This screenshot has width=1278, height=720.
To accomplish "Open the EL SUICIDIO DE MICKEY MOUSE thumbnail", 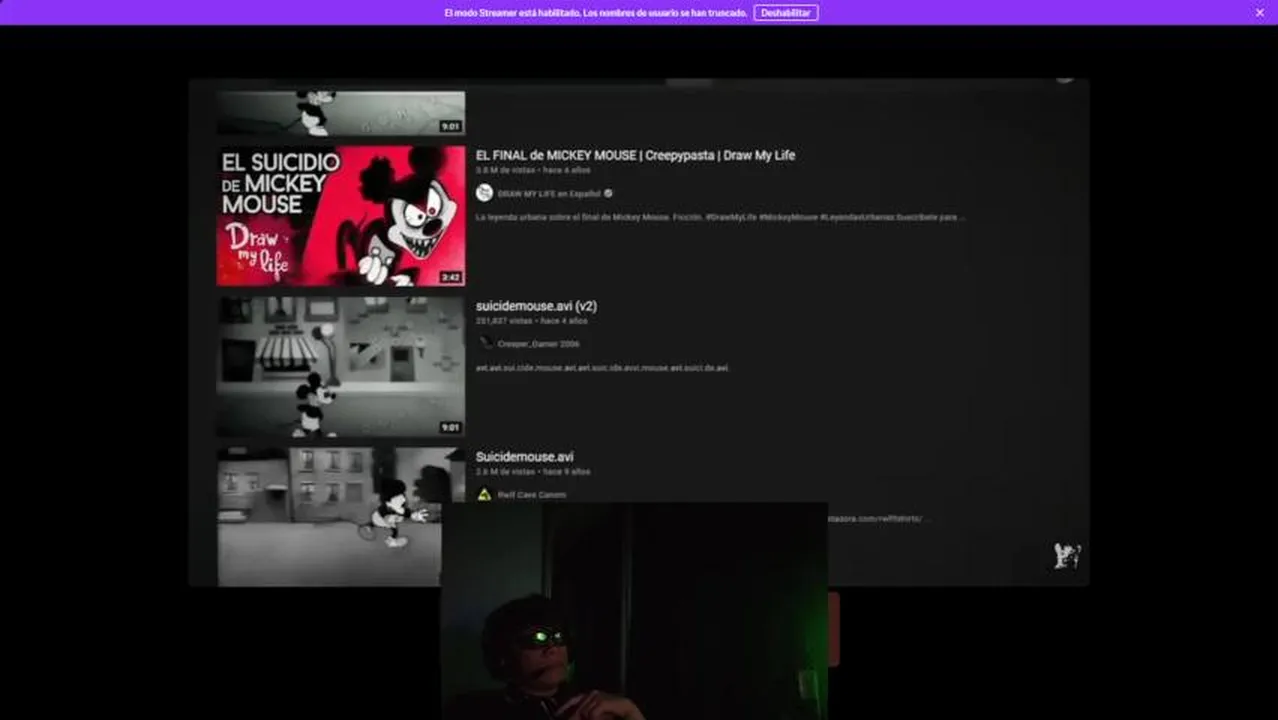I will (341, 216).
